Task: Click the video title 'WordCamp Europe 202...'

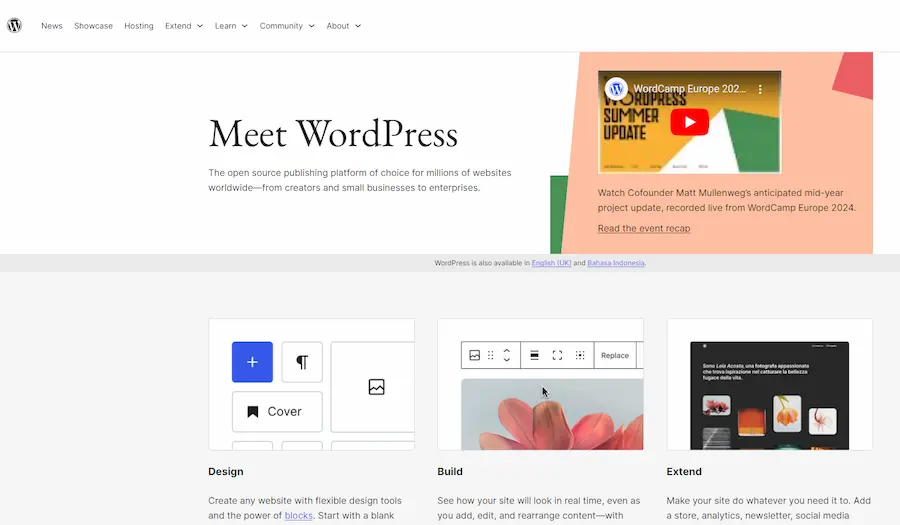Action: pos(689,89)
